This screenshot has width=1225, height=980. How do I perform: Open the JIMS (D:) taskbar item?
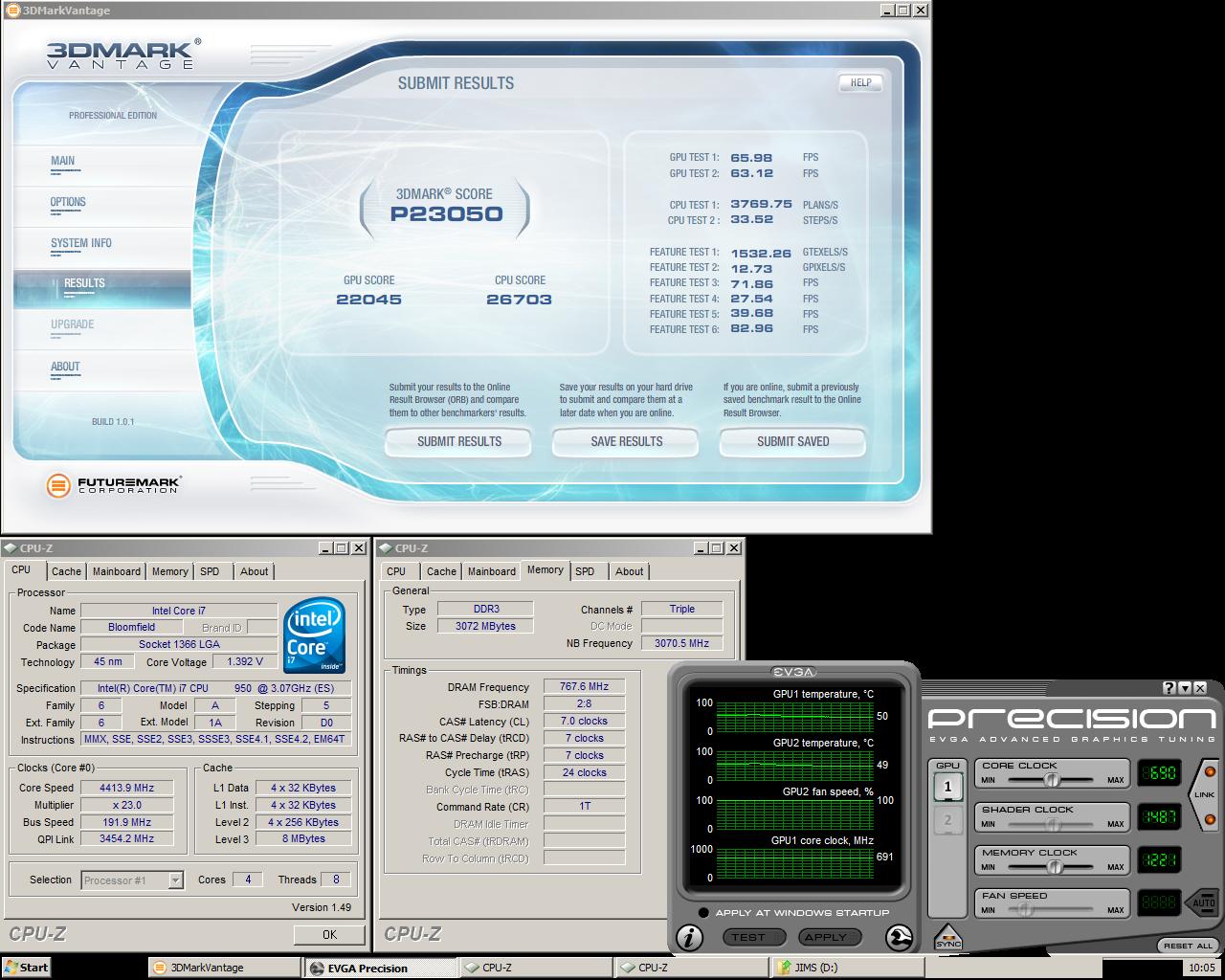click(848, 968)
